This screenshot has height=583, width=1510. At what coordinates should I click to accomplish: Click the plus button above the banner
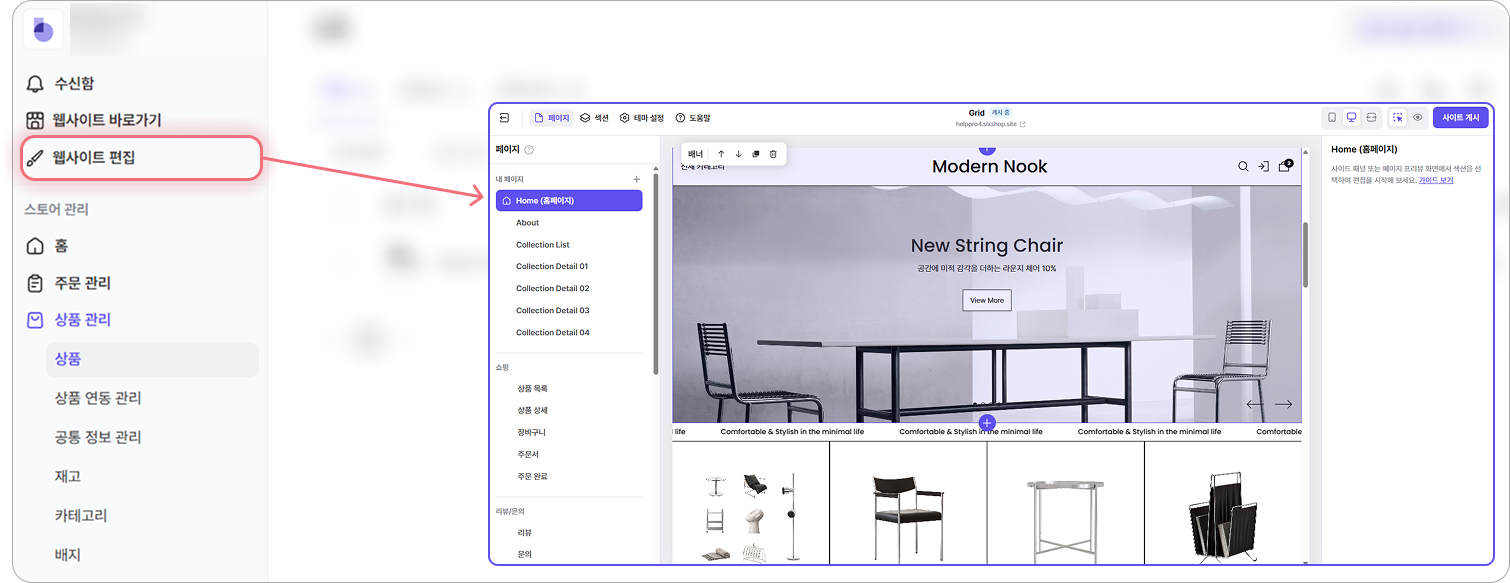click(x=987, y=149)
